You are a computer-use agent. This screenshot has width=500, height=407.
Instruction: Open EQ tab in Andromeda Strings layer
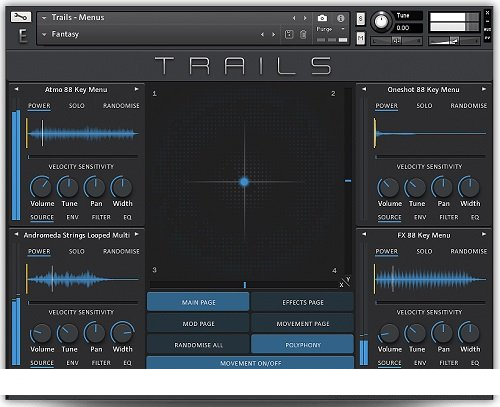pos(127,363)
